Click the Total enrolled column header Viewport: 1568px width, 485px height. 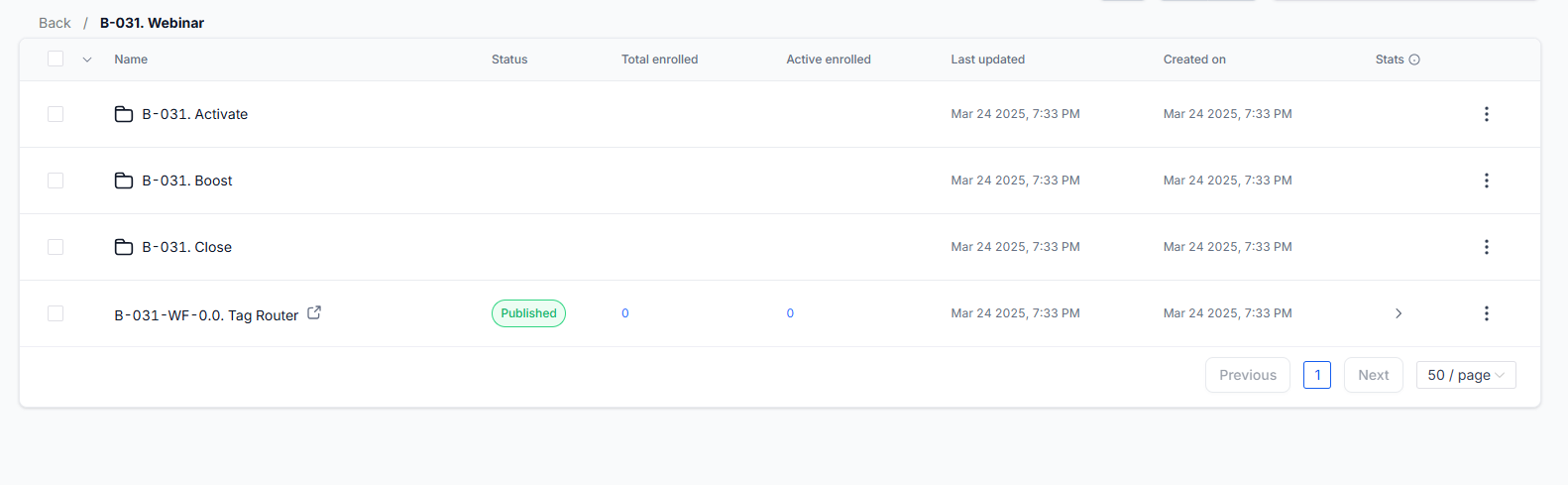click(x=660, y=60)
